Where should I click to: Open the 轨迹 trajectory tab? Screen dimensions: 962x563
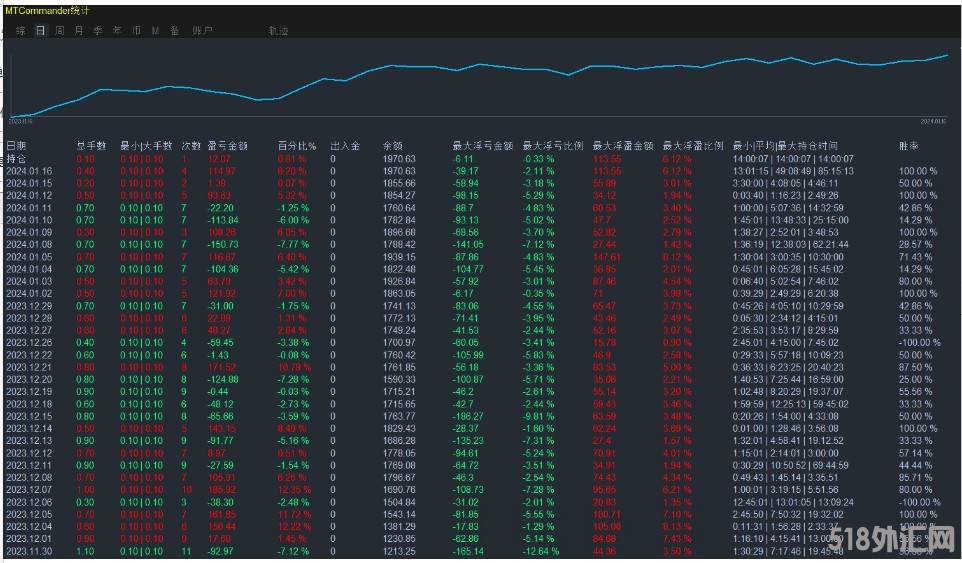pyautogui.click(x=278, y=30)
